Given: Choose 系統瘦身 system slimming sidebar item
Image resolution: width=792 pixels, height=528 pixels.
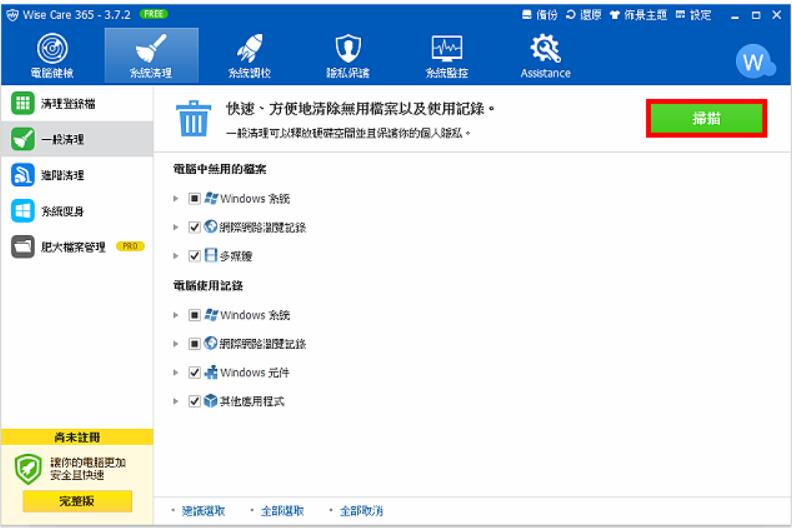Looking at the screenshot, I should pyautogui.click(x=77, y=211).
